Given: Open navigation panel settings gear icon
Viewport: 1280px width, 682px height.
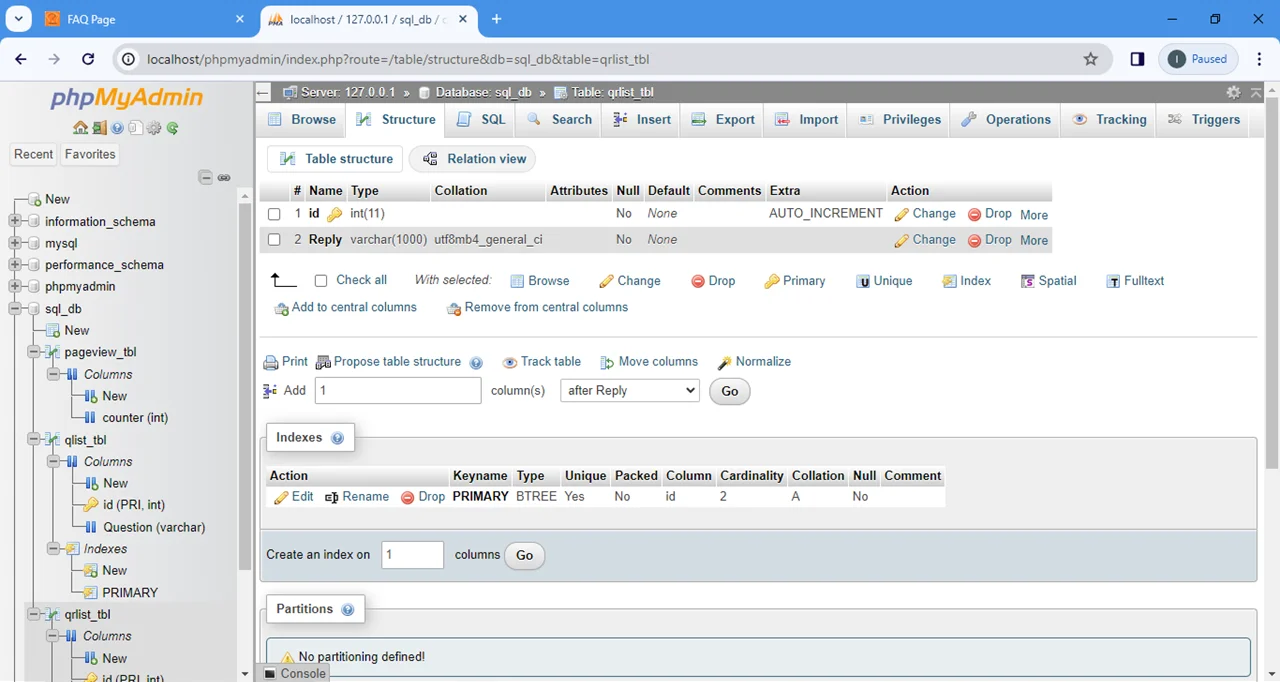Looking at the screenshot, I should (x=154, y=128).
